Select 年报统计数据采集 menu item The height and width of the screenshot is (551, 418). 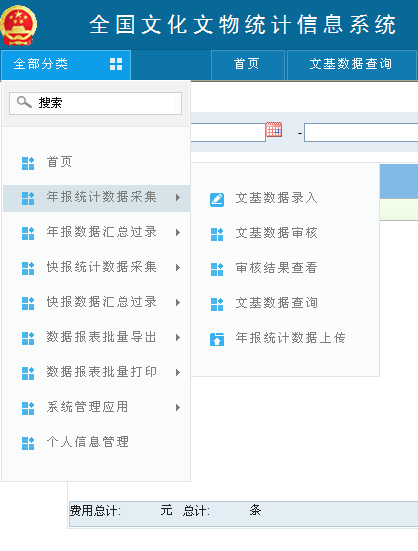96,199
